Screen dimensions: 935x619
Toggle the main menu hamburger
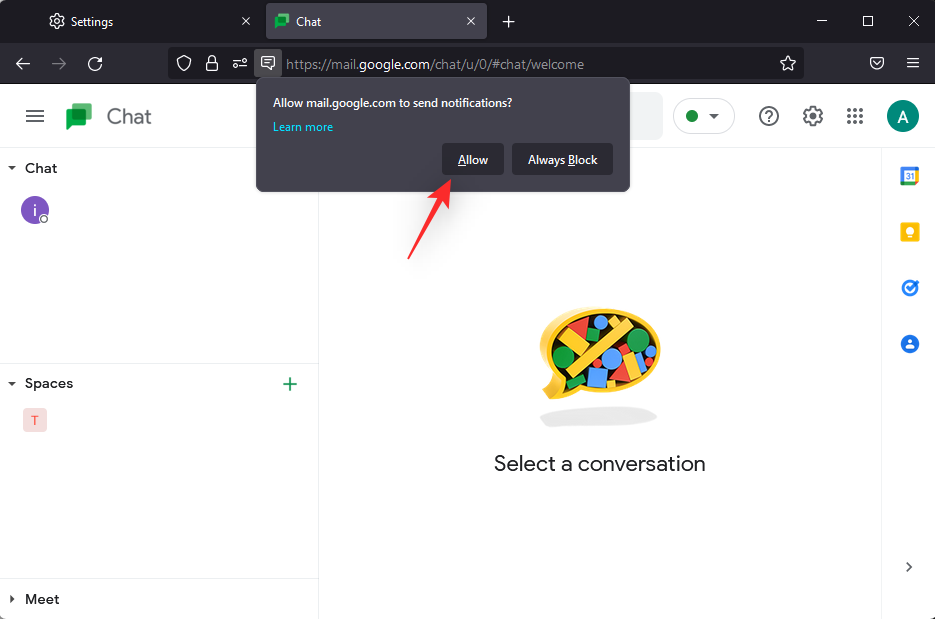[x=35, y=117]
